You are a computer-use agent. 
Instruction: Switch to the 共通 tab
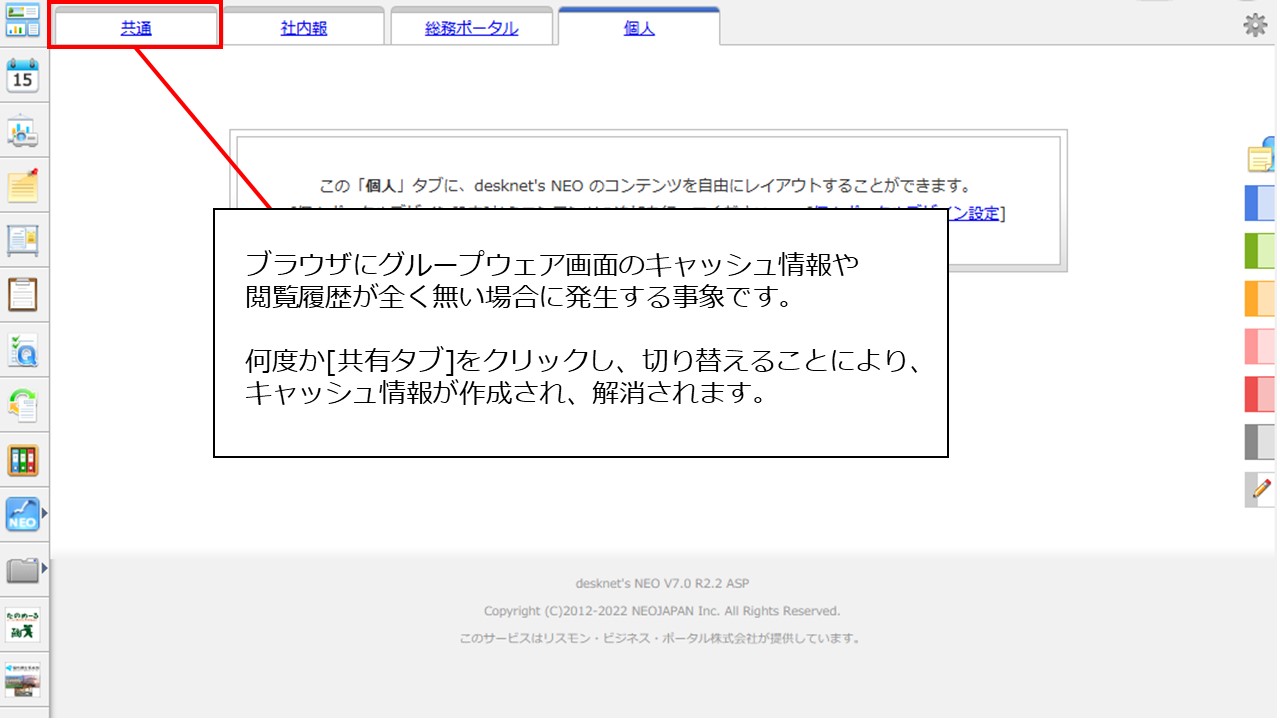(136, 29)
